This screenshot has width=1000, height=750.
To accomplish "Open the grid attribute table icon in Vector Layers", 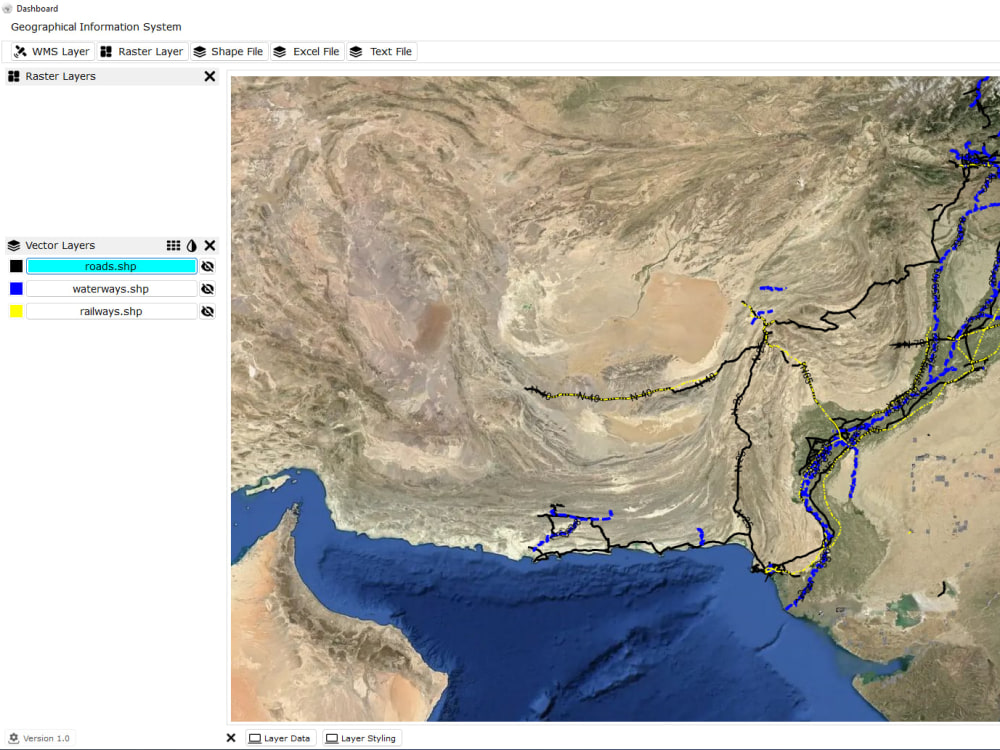I will click(173, 246).
